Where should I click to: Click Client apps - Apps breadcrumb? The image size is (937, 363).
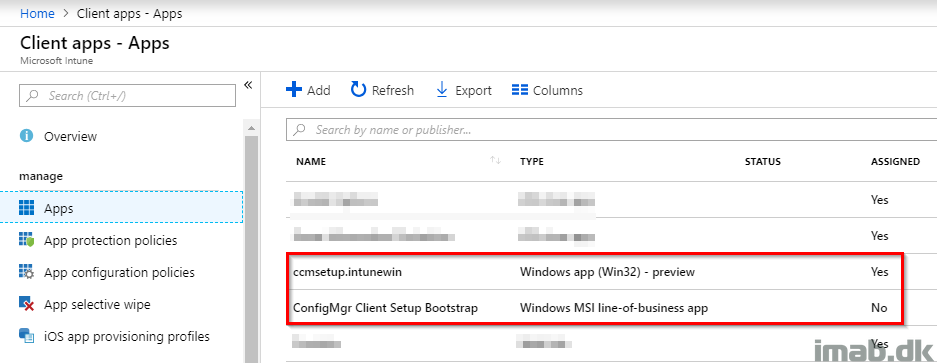(130, 14)
